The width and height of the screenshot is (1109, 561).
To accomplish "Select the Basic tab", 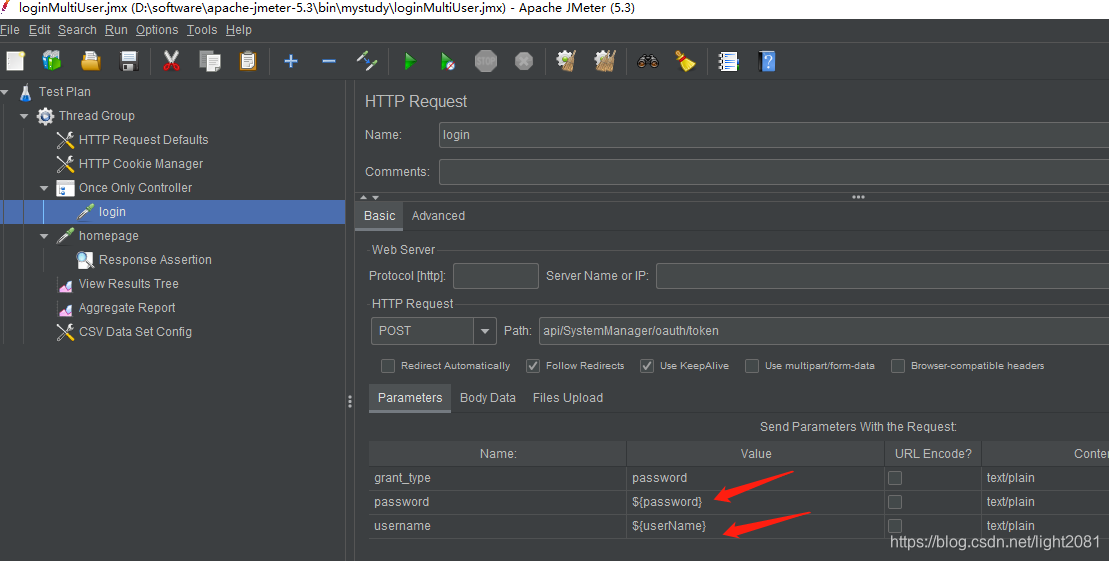I will coord(380,216).
